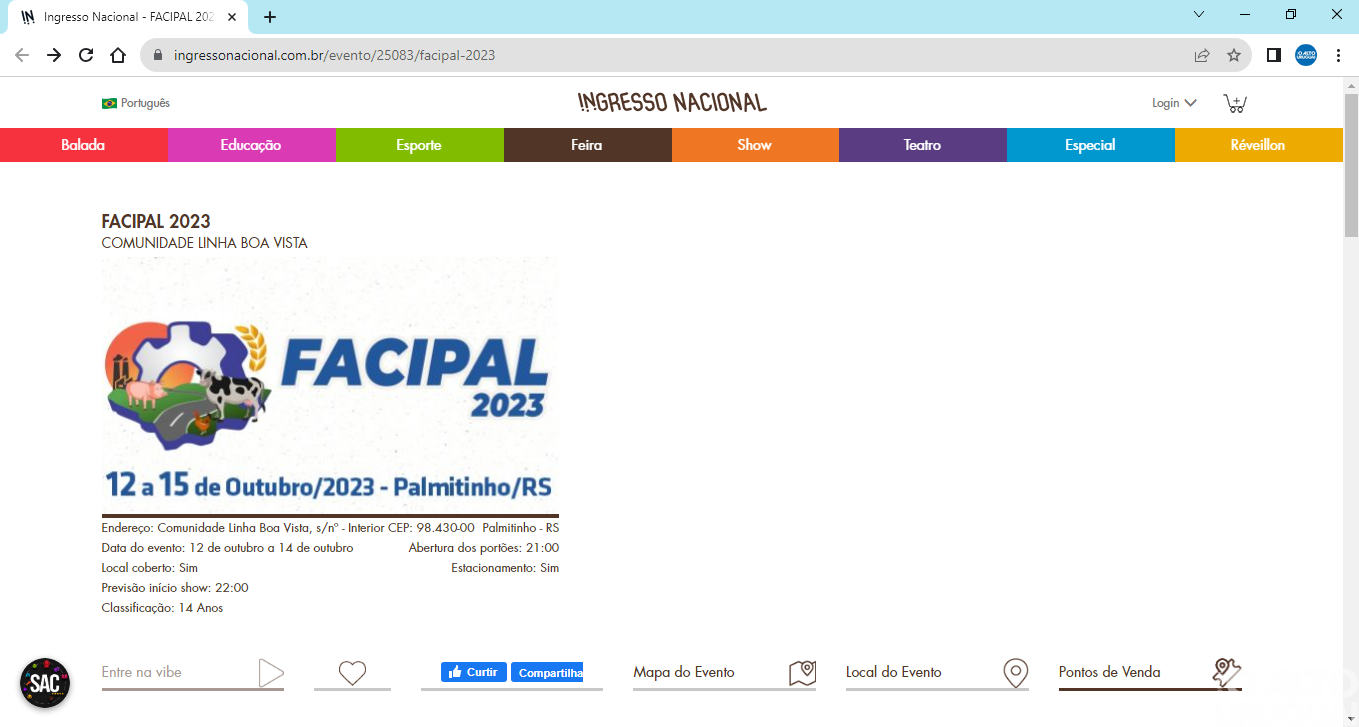Click the Ingresso Nacional logo
Image resolution: width=1359 pixels, height=727 pixels.
(x=672, y=102)
